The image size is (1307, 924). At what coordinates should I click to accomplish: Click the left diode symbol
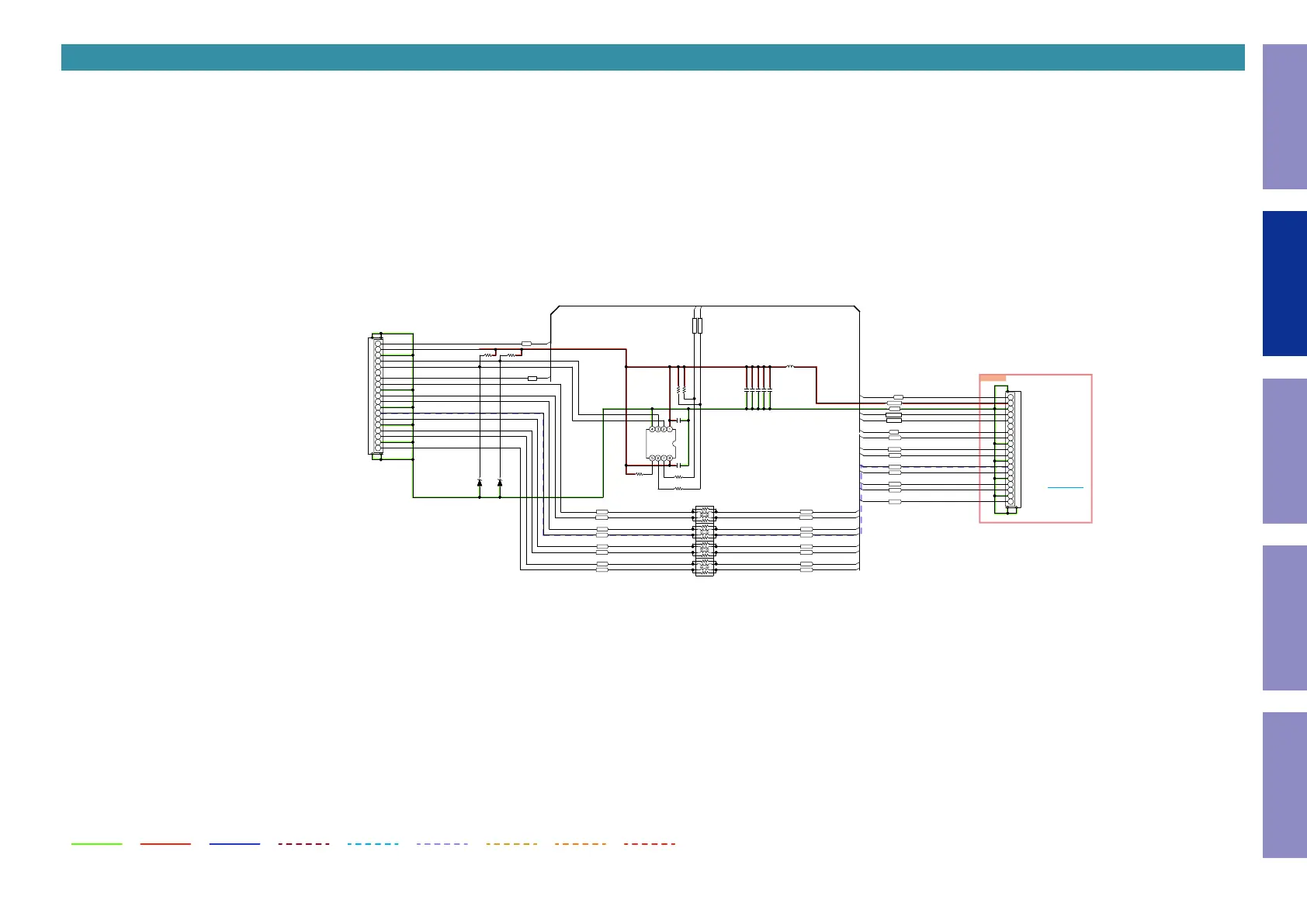pyautogui.click(x=480, y=483)
